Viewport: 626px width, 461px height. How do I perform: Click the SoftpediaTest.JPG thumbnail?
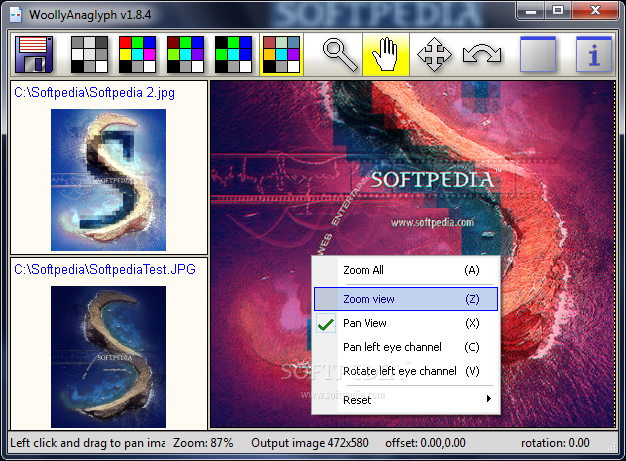point(108,356)
